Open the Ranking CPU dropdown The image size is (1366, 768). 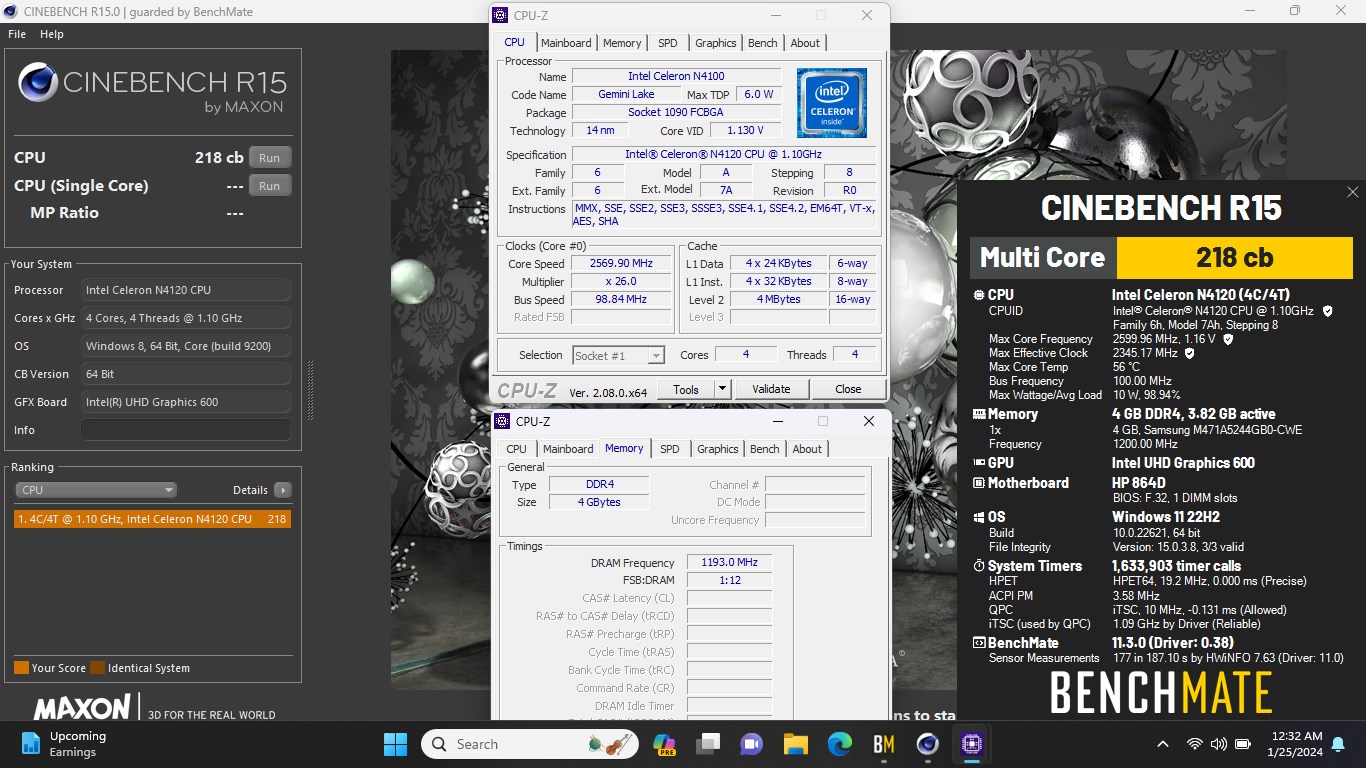pyautogui.click(x=96, y=490)
